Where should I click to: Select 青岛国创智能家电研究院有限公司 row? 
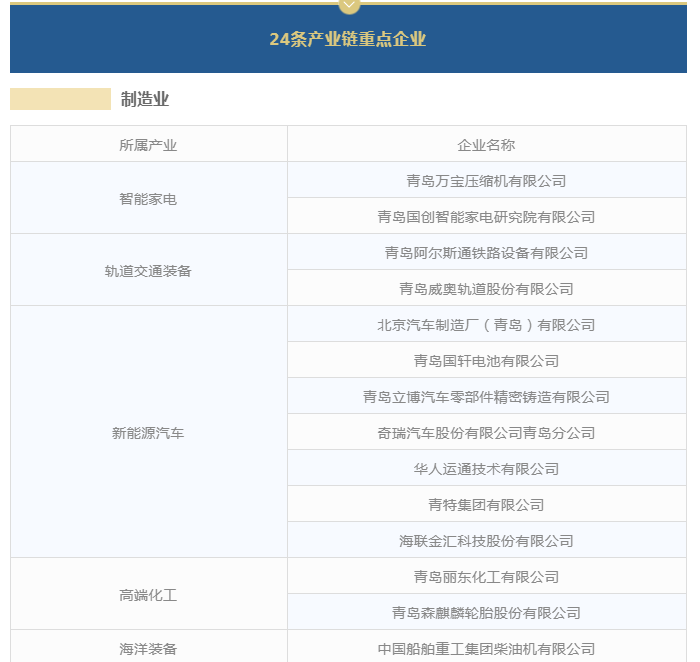487,217
